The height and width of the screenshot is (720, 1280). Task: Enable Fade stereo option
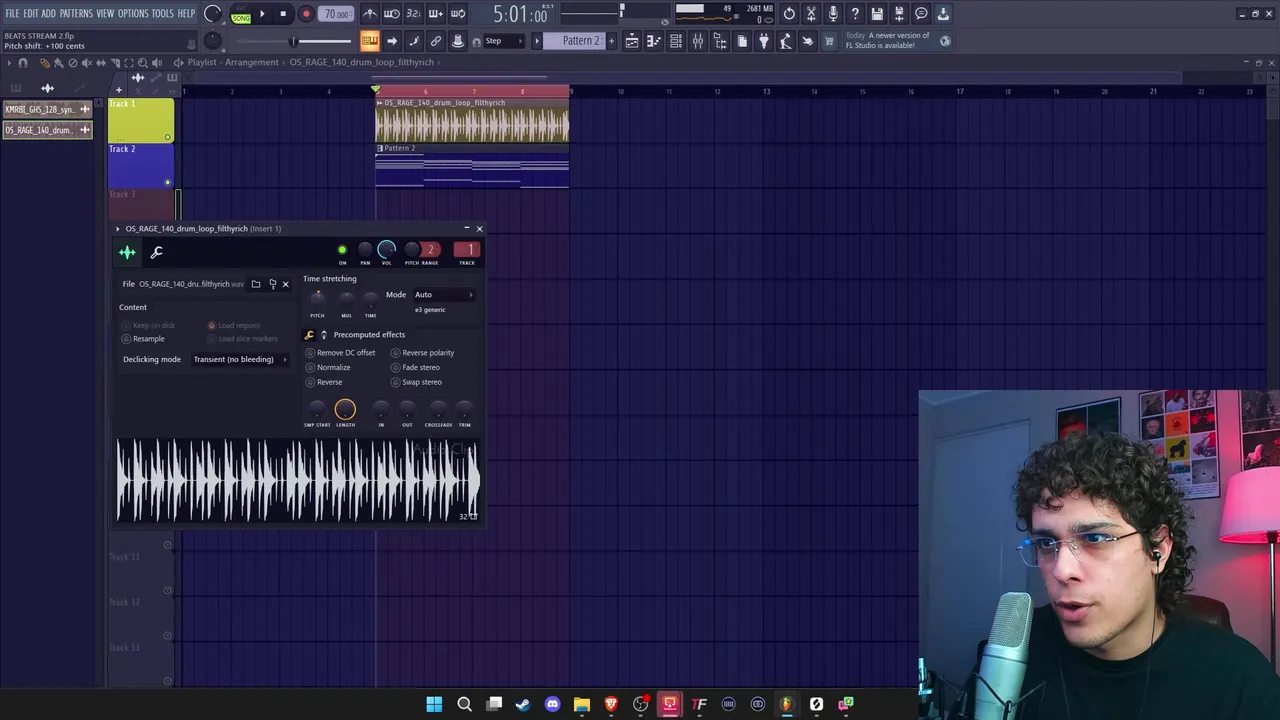coord(415,367)
